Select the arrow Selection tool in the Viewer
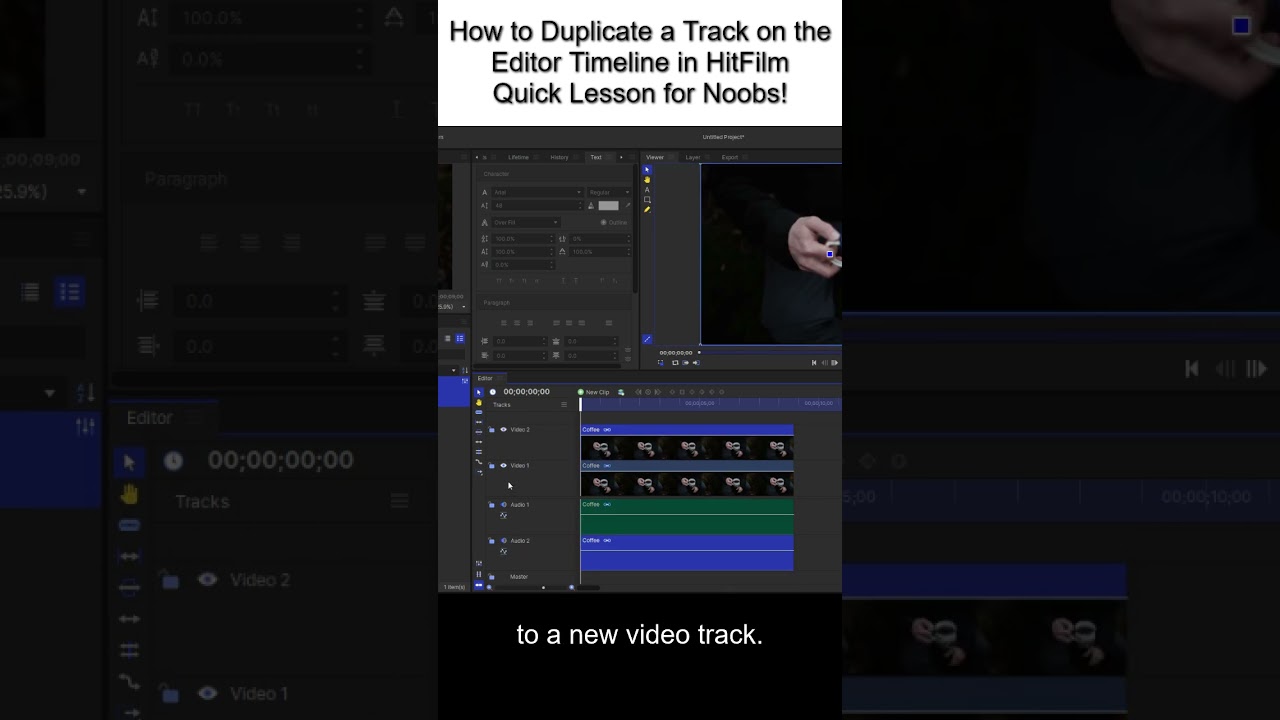This screenshot has height=720, width=1280. tap(647, 169)
